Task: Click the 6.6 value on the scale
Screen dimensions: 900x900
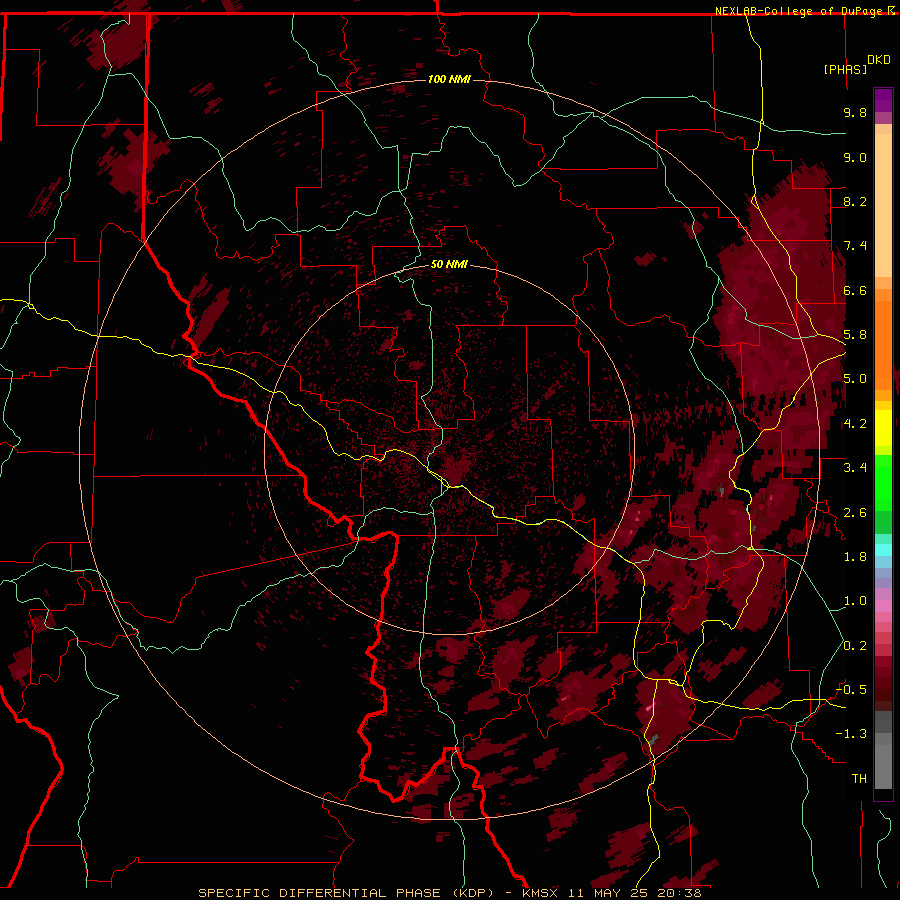Action: tap(855, 290)
